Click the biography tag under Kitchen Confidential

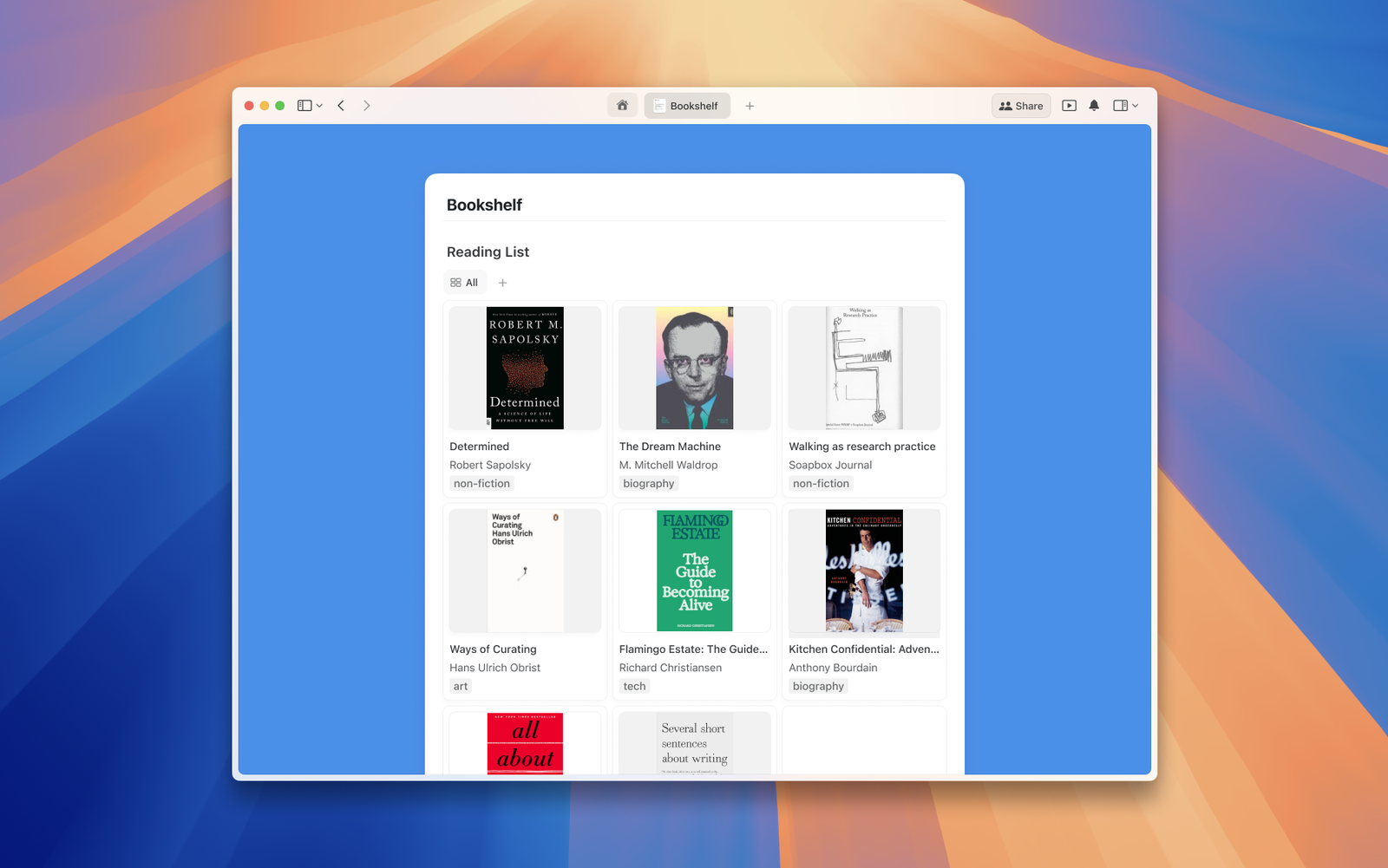point(818,687)
